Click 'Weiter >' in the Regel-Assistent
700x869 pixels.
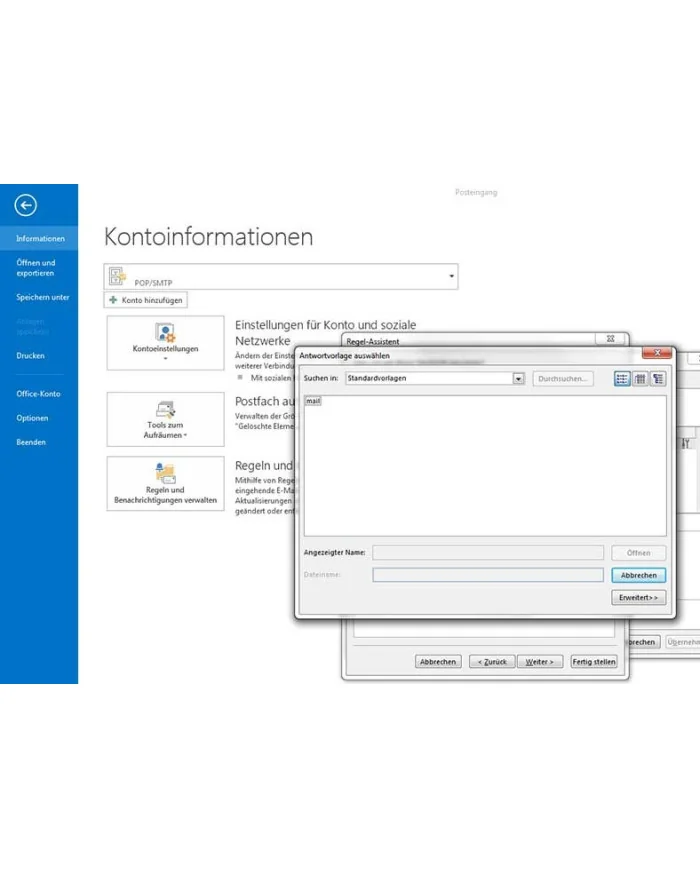(x=540, y=662)
